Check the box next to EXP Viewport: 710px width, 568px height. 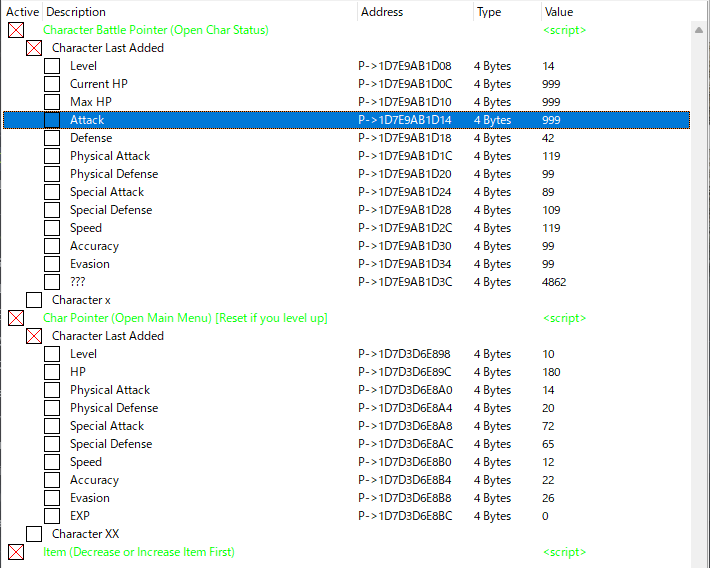coord(52,516)
